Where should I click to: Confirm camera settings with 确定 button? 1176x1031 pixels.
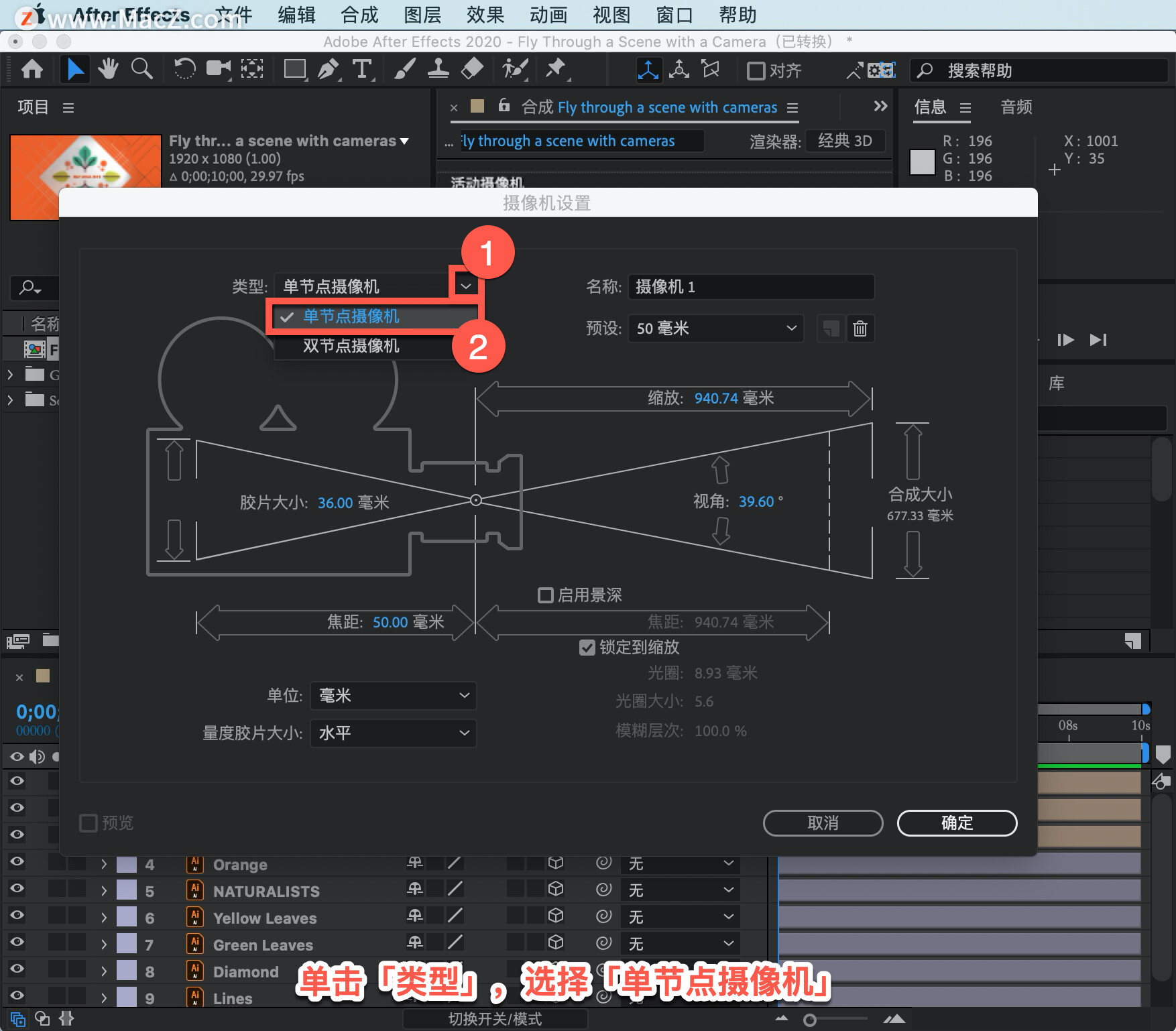957,823
